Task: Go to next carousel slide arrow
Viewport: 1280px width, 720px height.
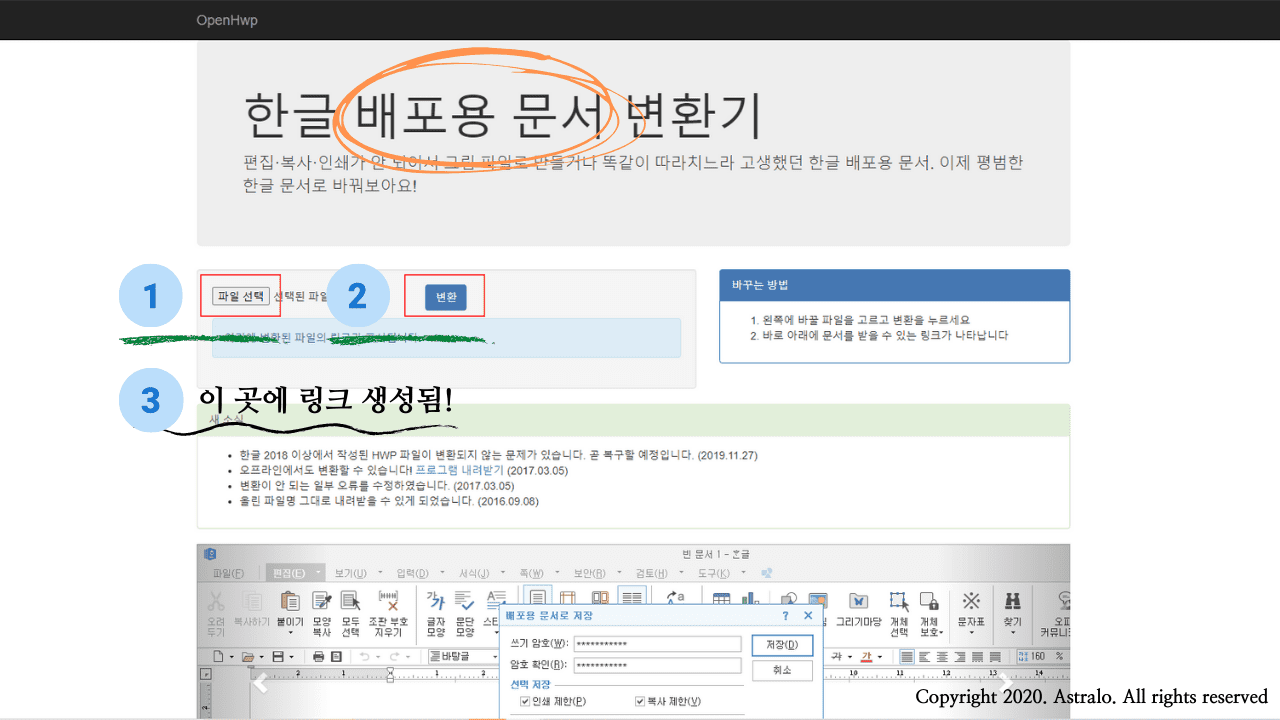Action: pyautogui.click(x=1005, y=684)
